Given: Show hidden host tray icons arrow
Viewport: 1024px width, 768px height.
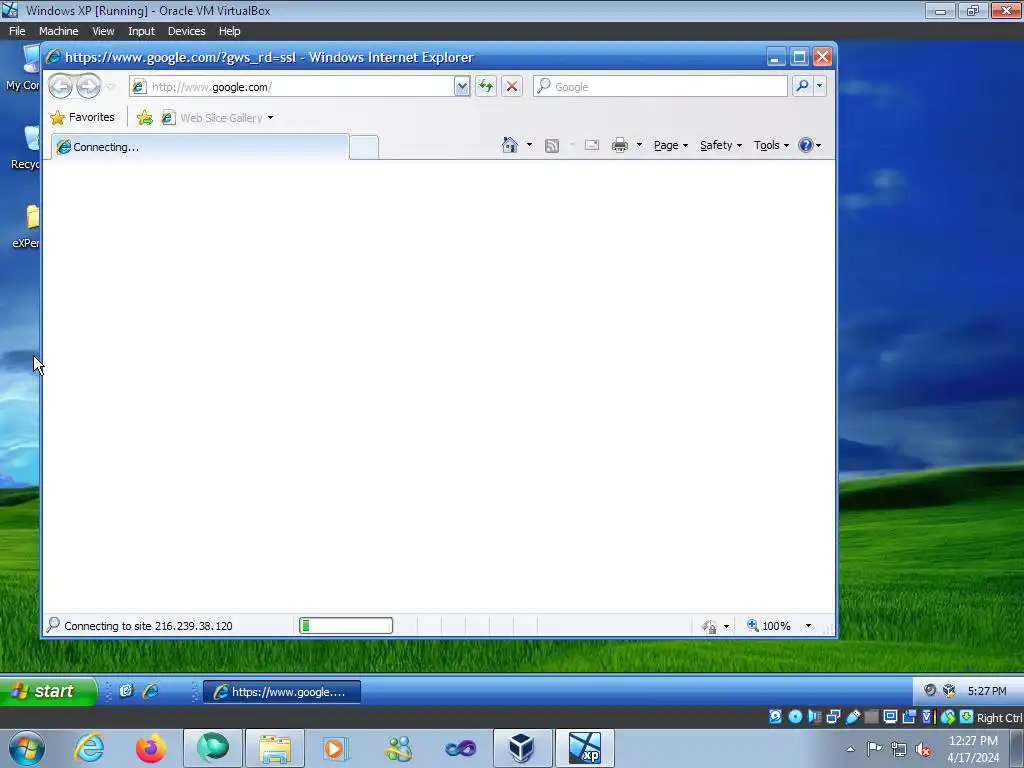Looking at the screenshot, I should tap(850, 749).
